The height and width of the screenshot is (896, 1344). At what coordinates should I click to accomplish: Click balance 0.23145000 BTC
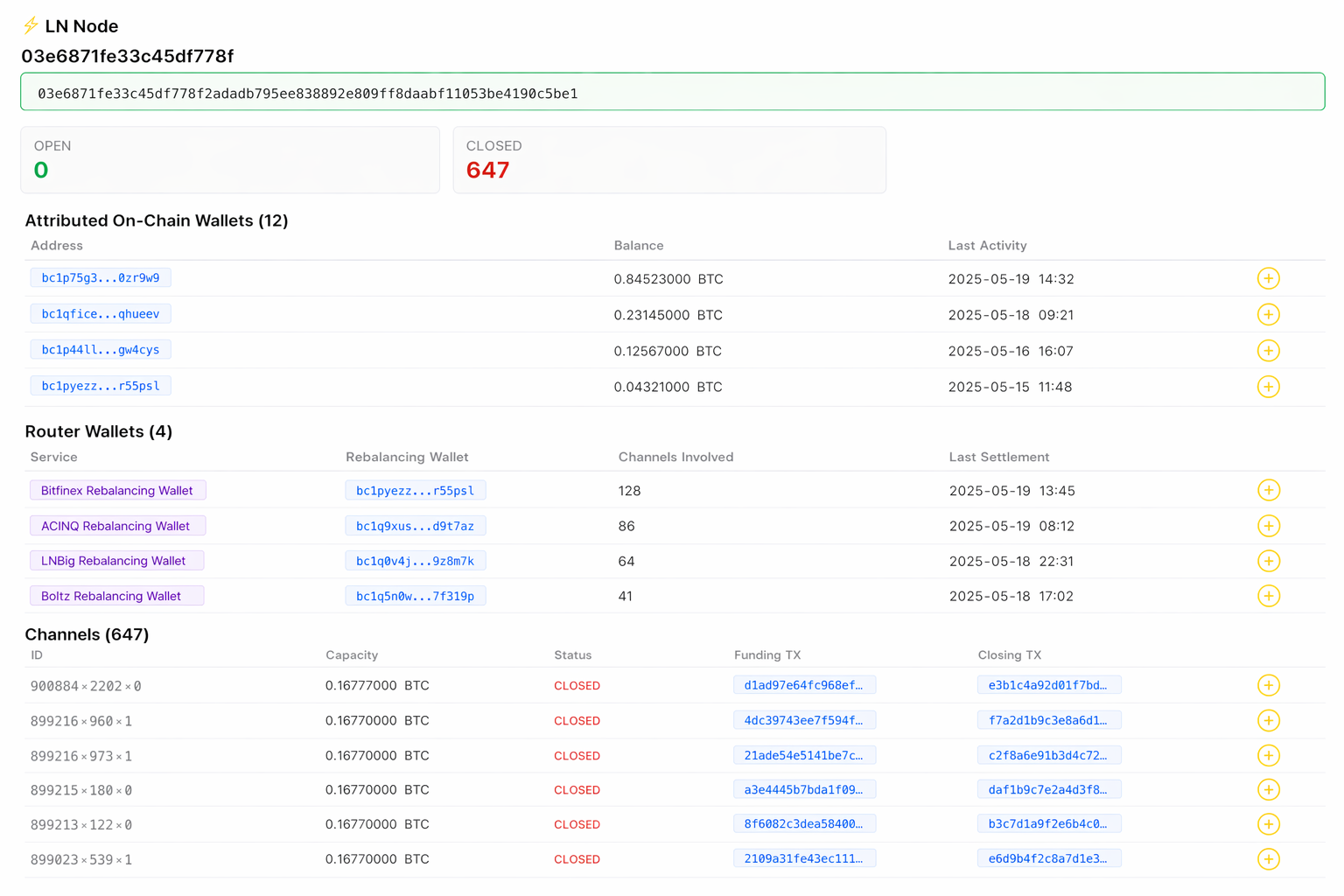pos(668,315)
